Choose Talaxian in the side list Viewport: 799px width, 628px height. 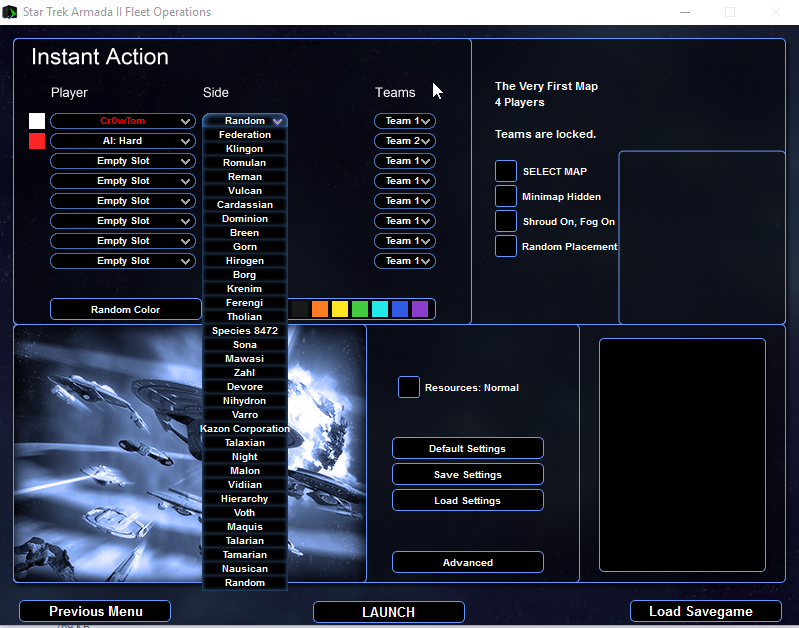(x=245, y=443)
